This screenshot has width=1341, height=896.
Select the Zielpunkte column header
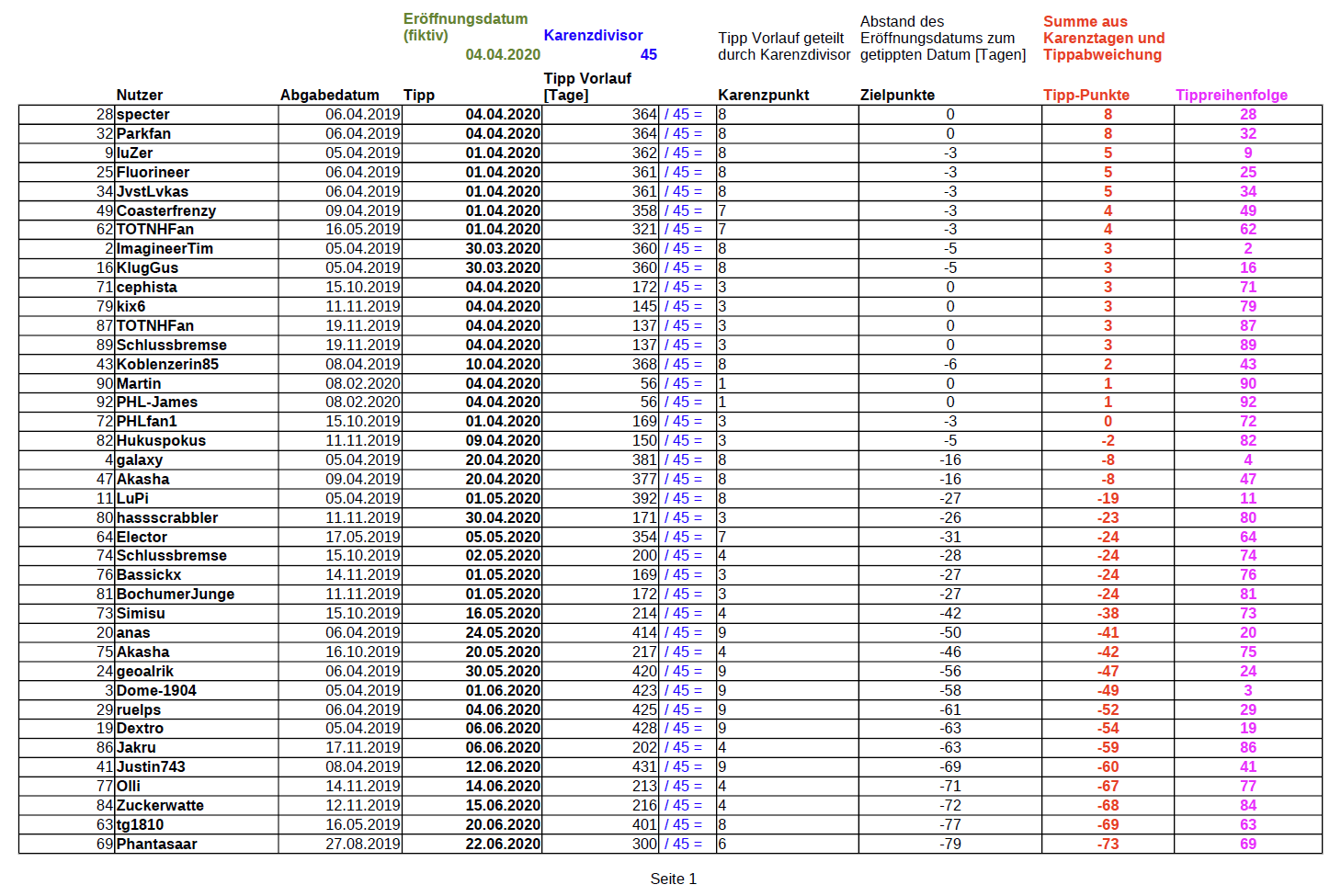click(x=897, y=95)
